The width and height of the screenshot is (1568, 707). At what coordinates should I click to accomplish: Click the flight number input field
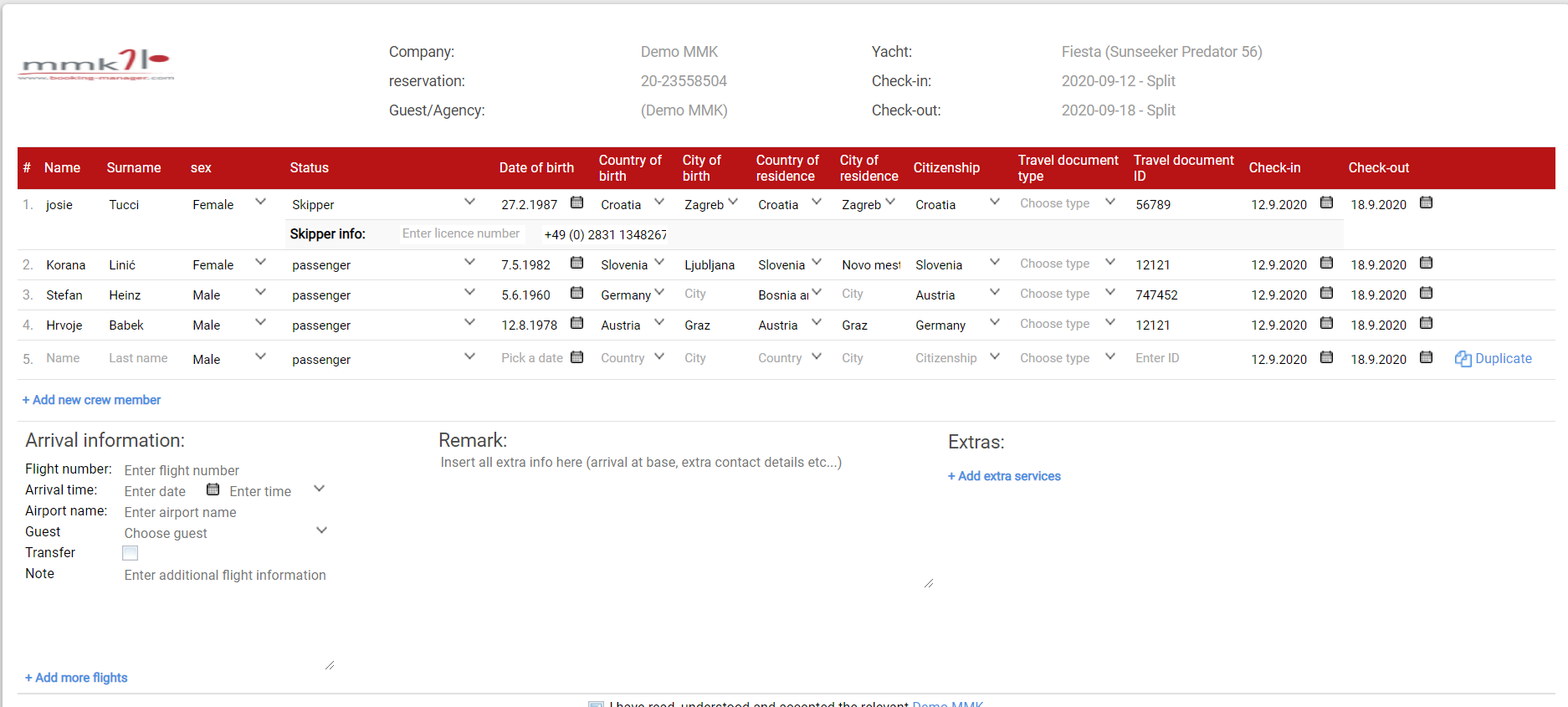click(x=226, y=470)
